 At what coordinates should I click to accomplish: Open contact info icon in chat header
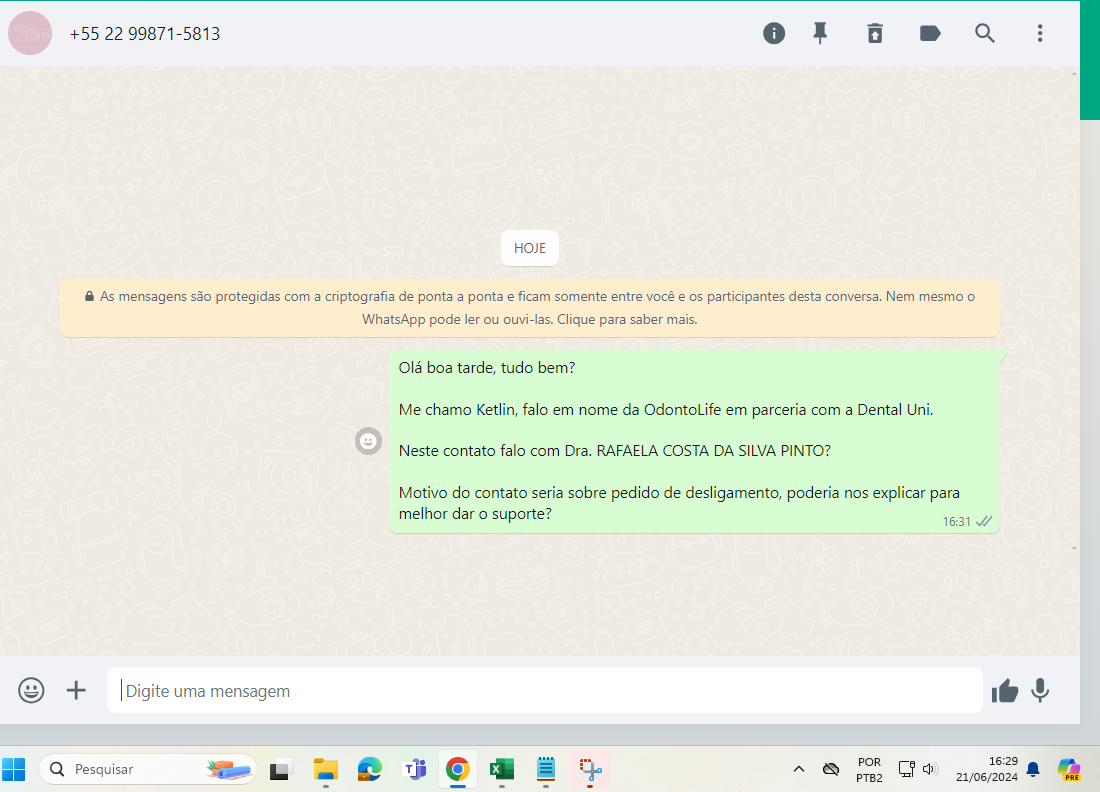(774, 33)
